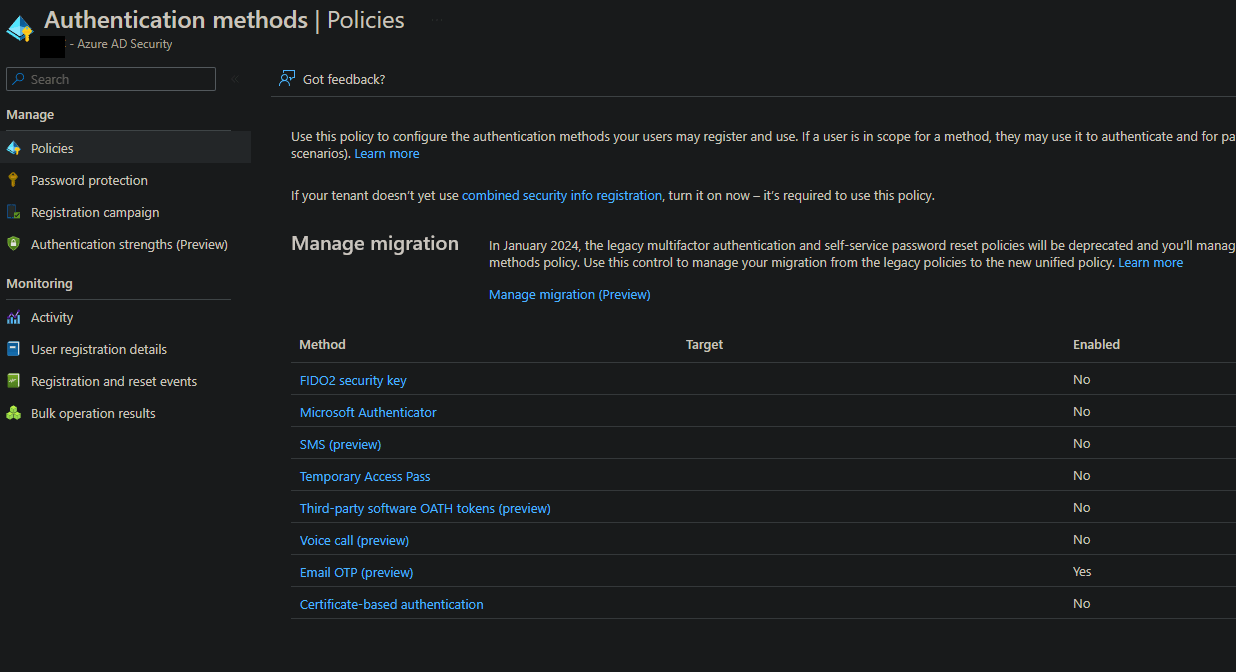Viewport: 1236px width, 672px height.
Task: Click the Target column header
Action: point(704,344)
